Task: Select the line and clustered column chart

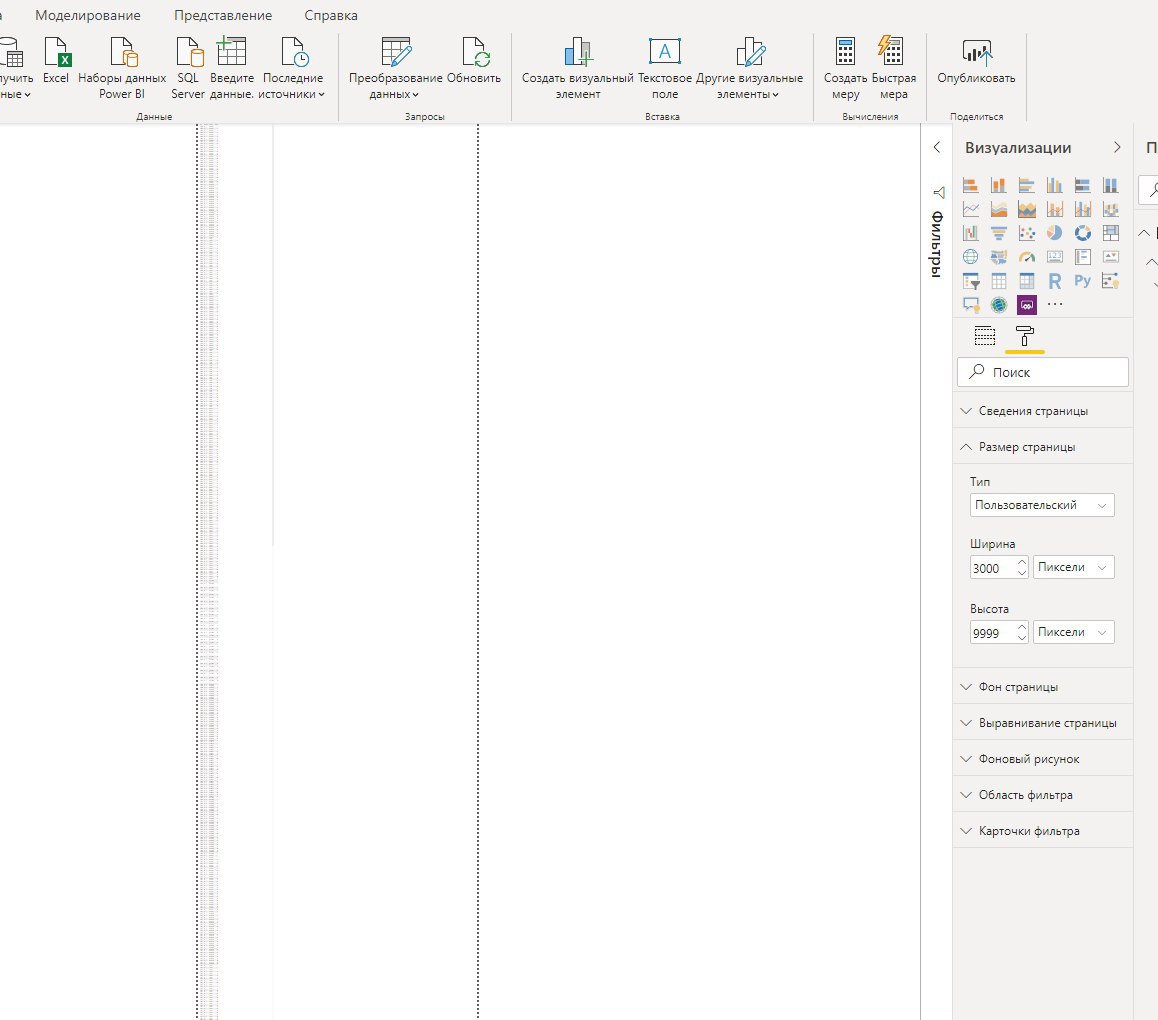Action: click(1083, 209)
